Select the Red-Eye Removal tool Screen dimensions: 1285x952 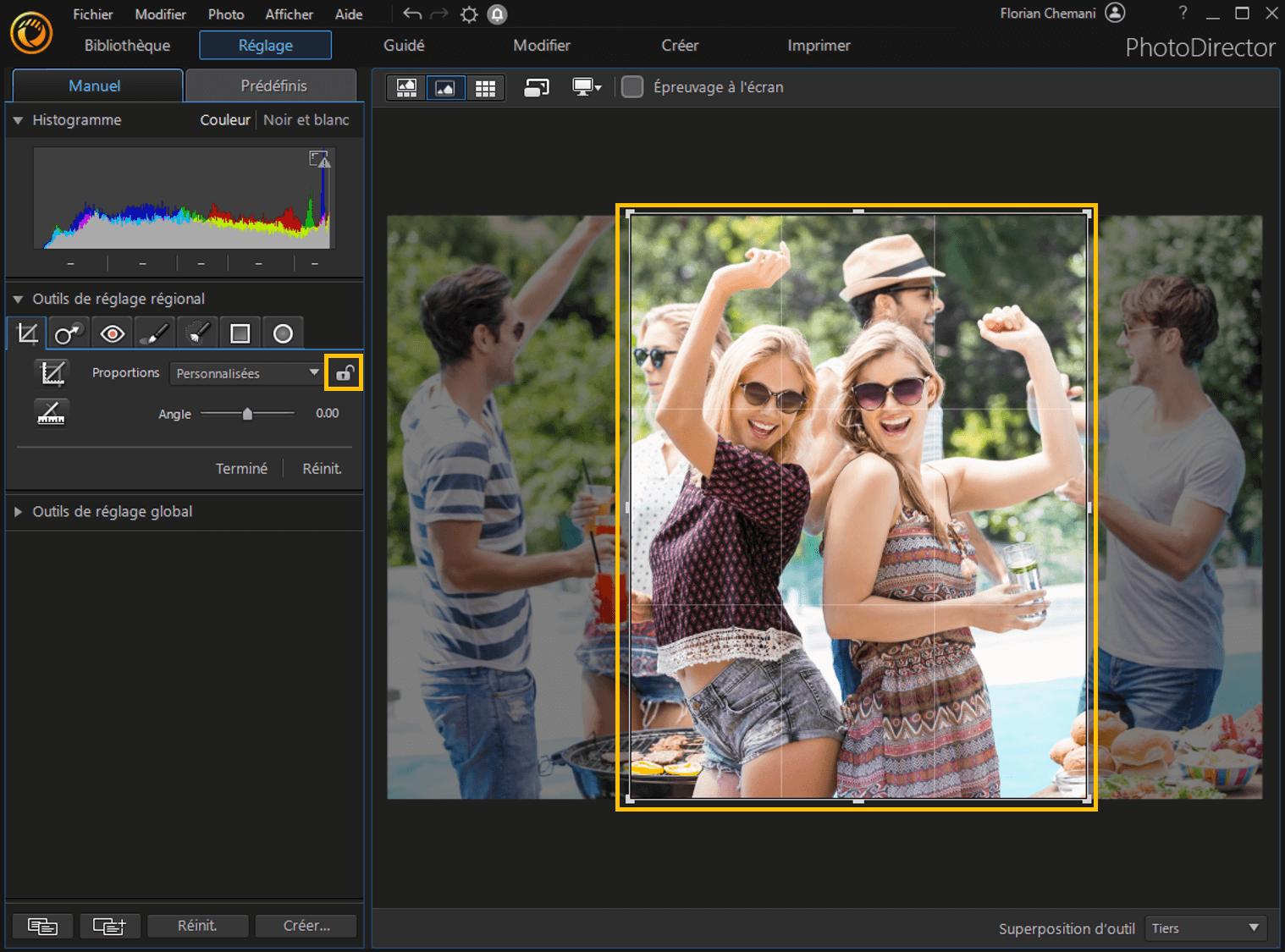111,333
